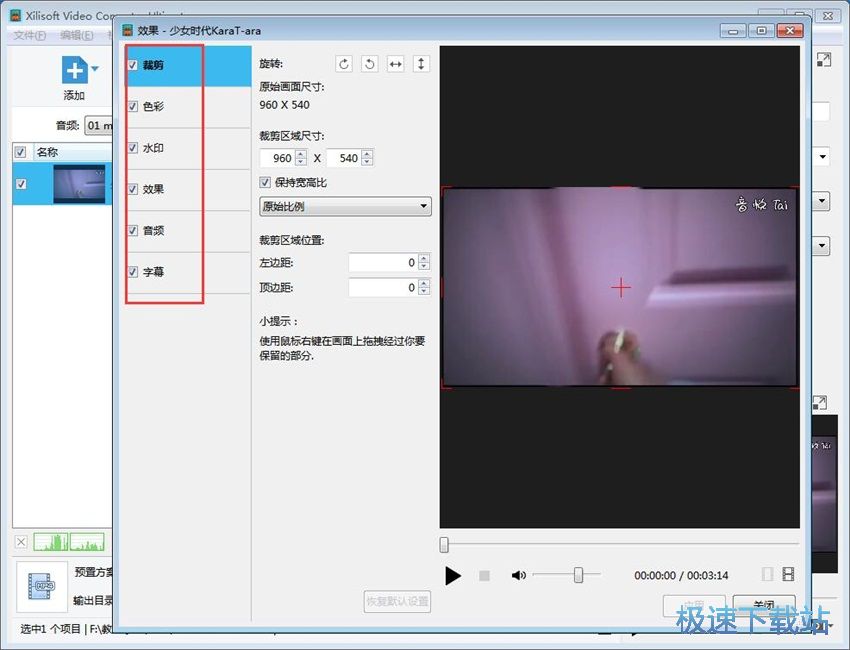Click the 应用 apply button
The image size is (850, 650).
tap(694, 604)
